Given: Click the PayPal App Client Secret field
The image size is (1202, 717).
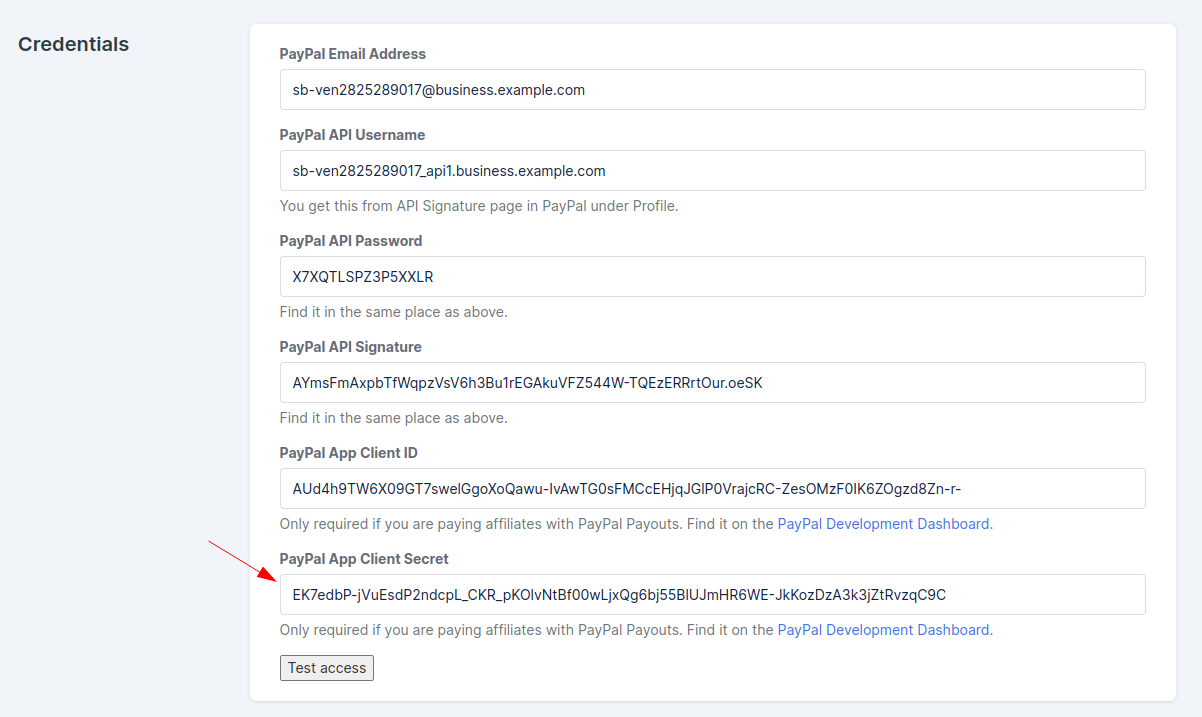Looking at the screenshot, I should pyautogui.click(x=712, y=595).
